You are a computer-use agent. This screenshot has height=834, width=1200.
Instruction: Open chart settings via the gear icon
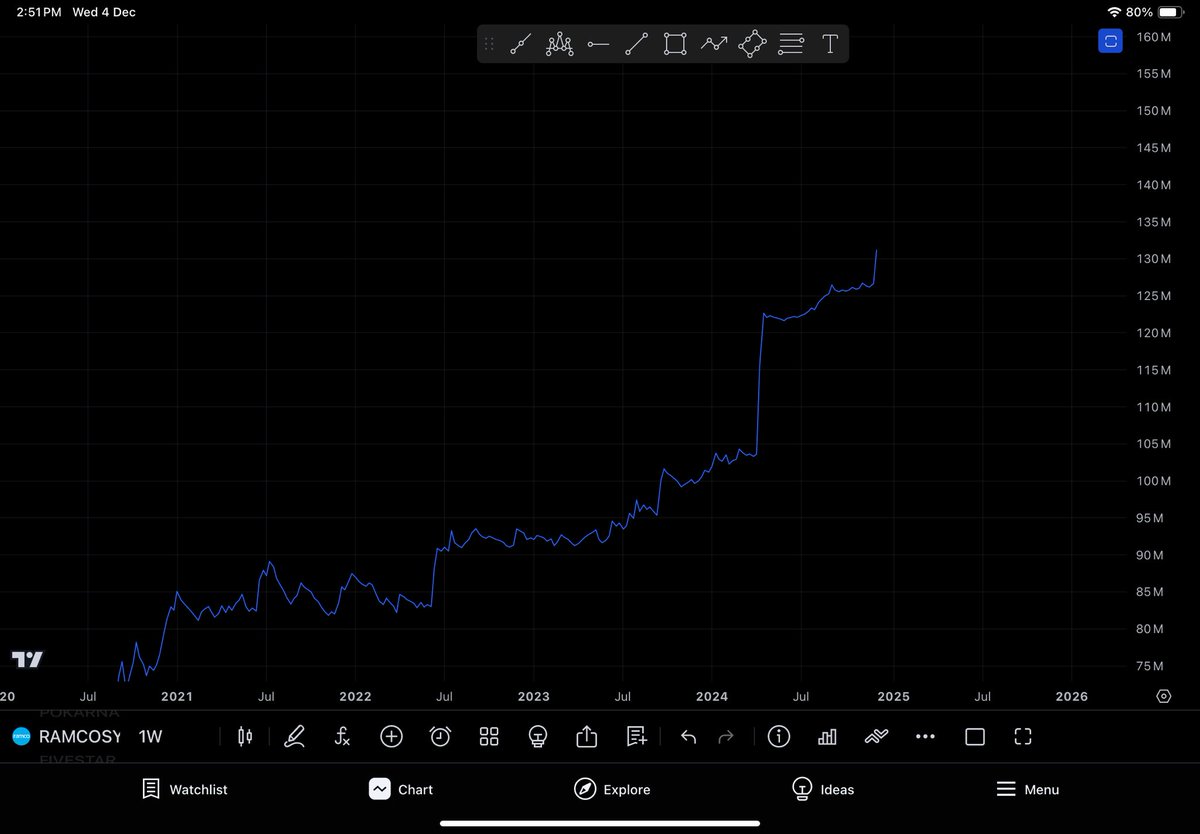point(1163,696)
